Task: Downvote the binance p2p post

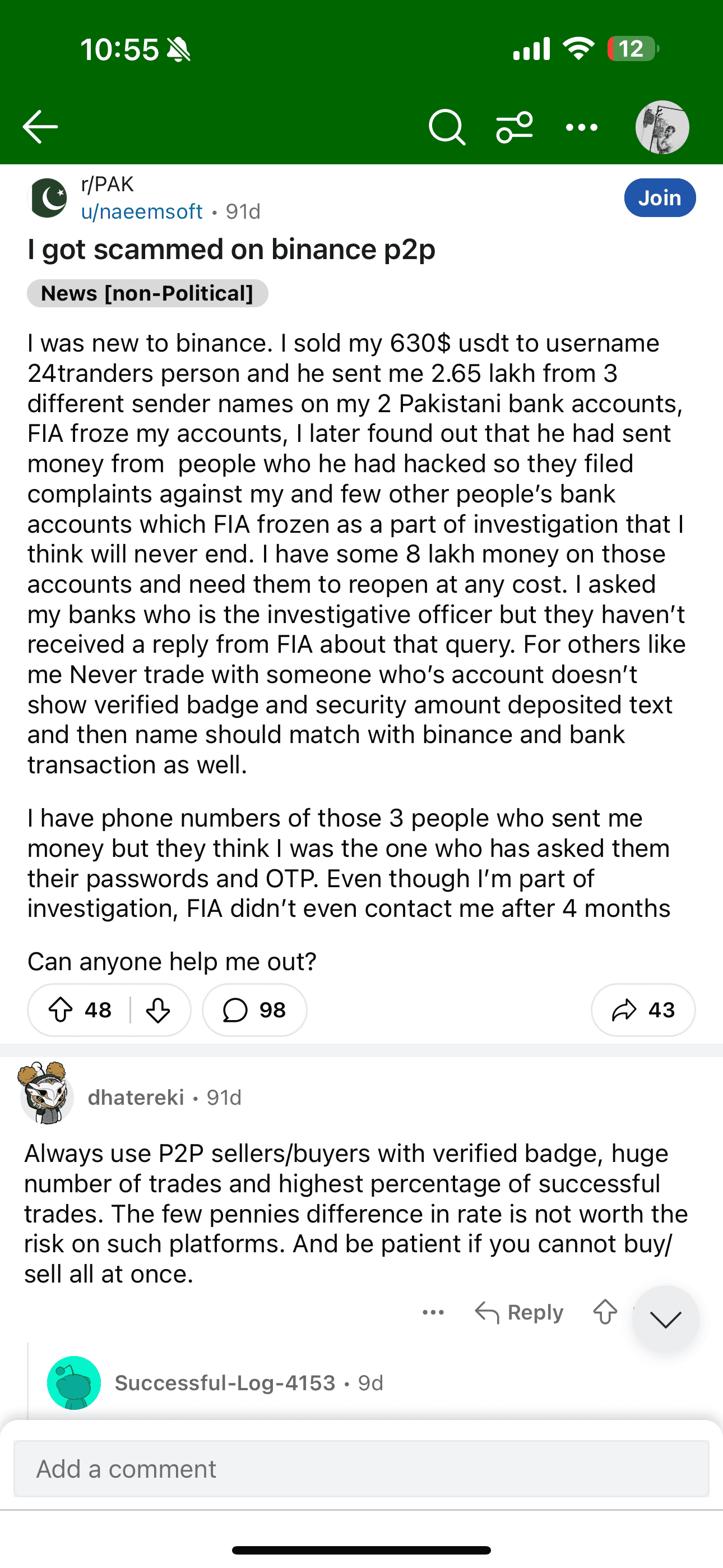Action: [158, 1010]
